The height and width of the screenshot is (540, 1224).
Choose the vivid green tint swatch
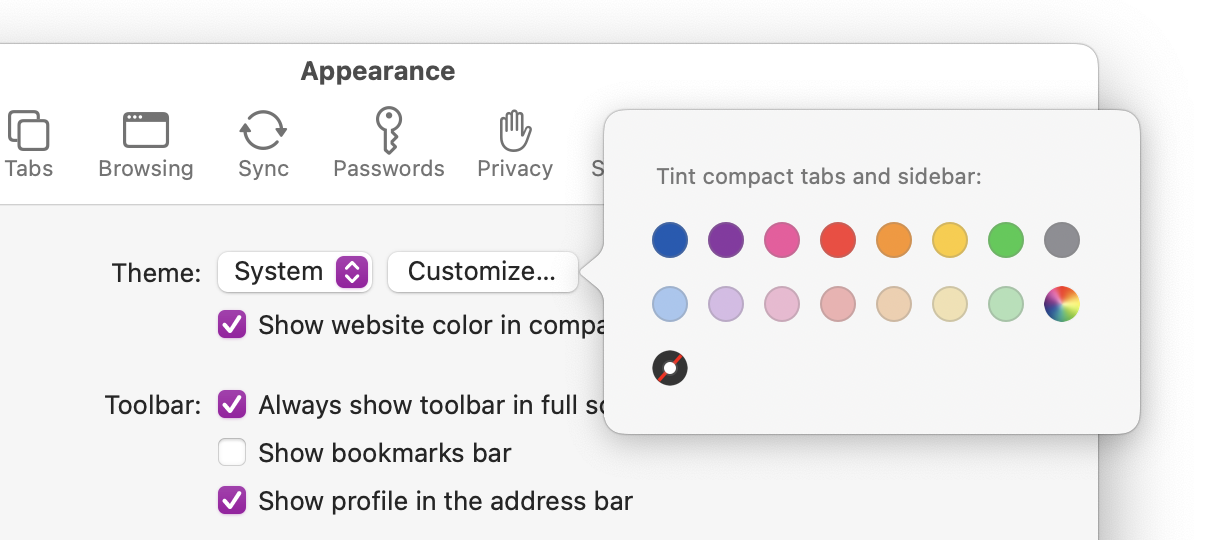(1006, 240)
